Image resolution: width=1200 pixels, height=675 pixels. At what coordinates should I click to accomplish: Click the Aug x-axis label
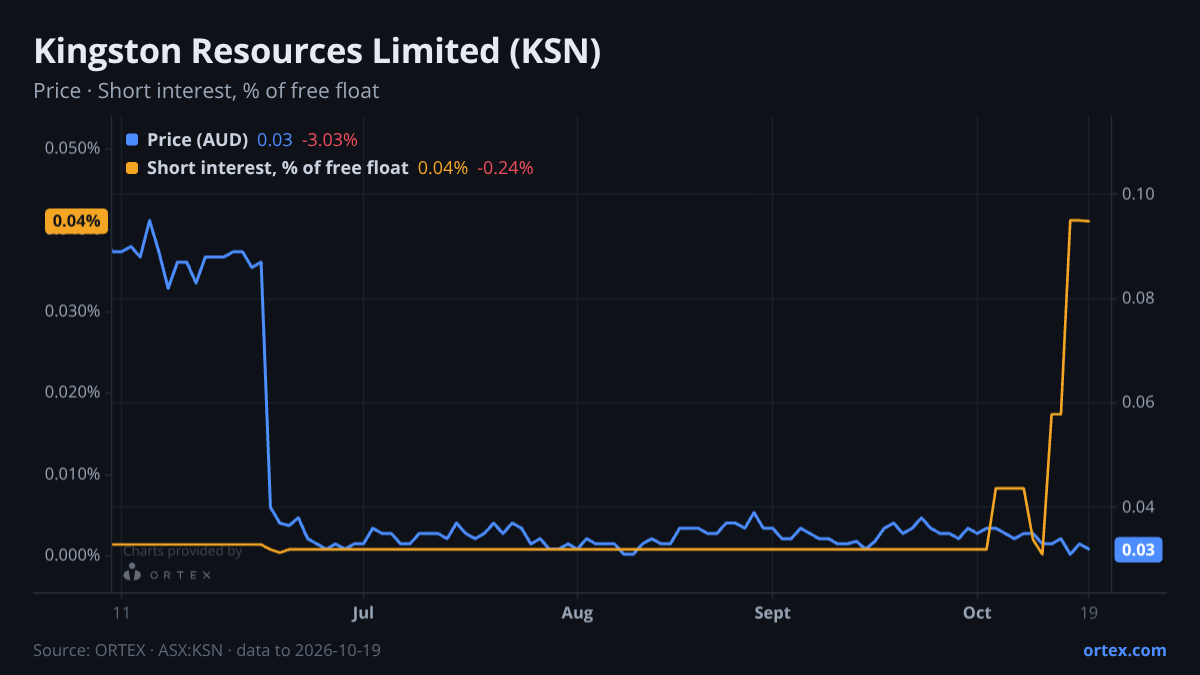pos(578,613)
